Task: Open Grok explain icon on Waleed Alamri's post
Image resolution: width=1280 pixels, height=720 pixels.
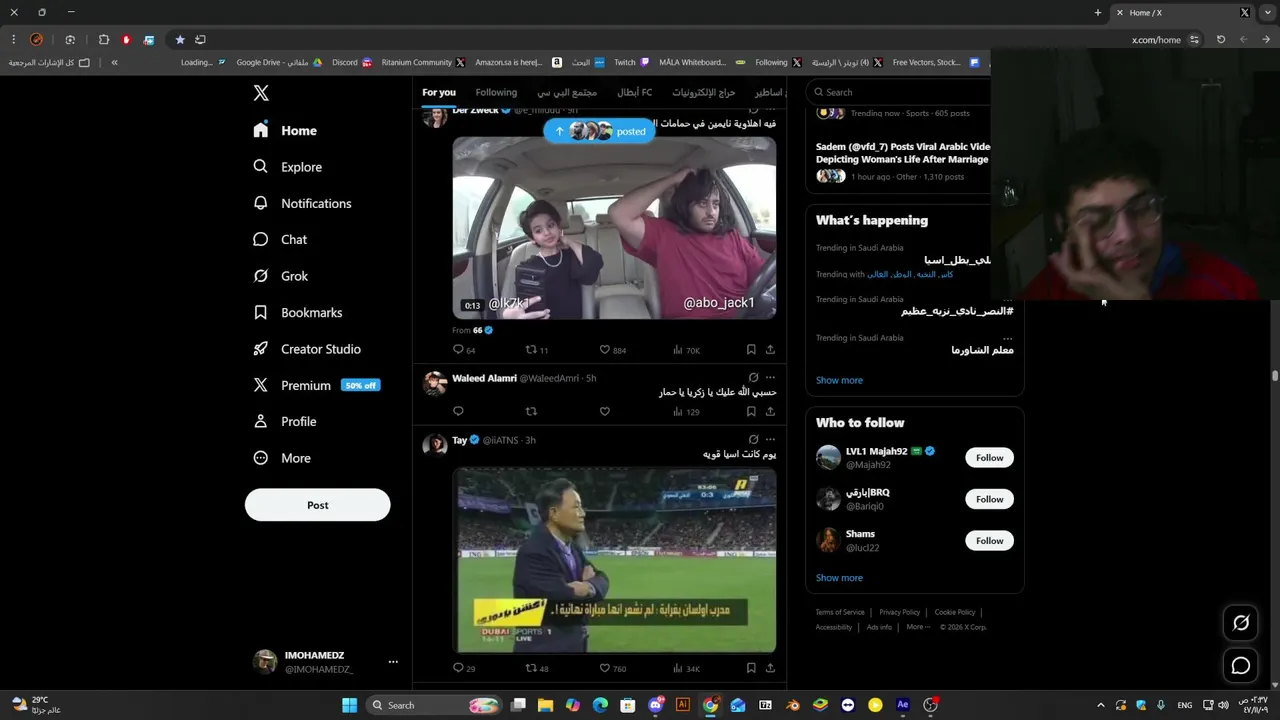Action: (x=753, y=378)
